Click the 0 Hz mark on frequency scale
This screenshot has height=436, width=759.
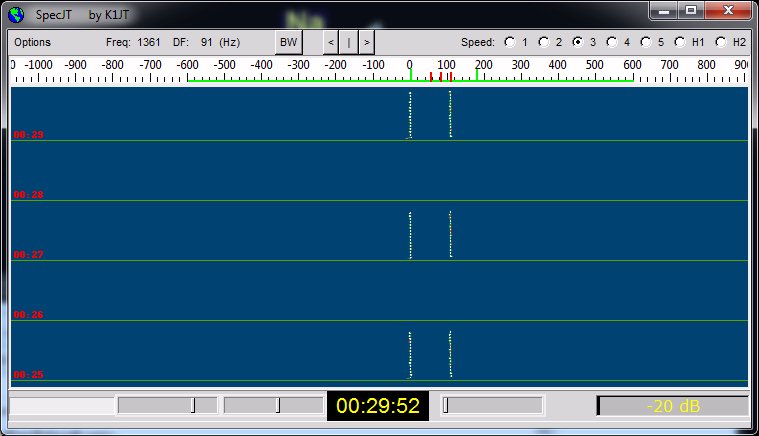(410, 66)
